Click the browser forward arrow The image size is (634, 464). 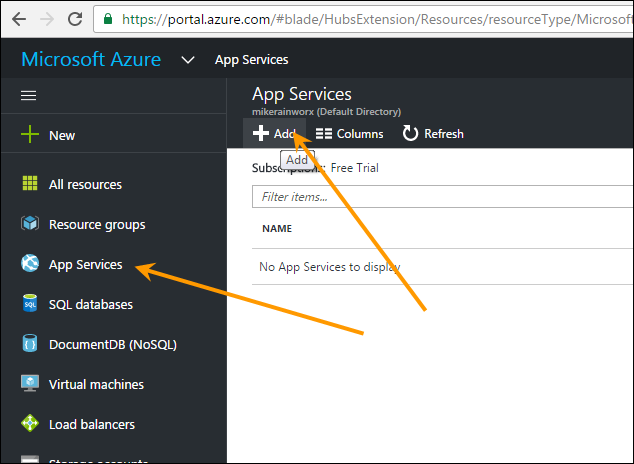pyautogui.click(x=47, y=19)
